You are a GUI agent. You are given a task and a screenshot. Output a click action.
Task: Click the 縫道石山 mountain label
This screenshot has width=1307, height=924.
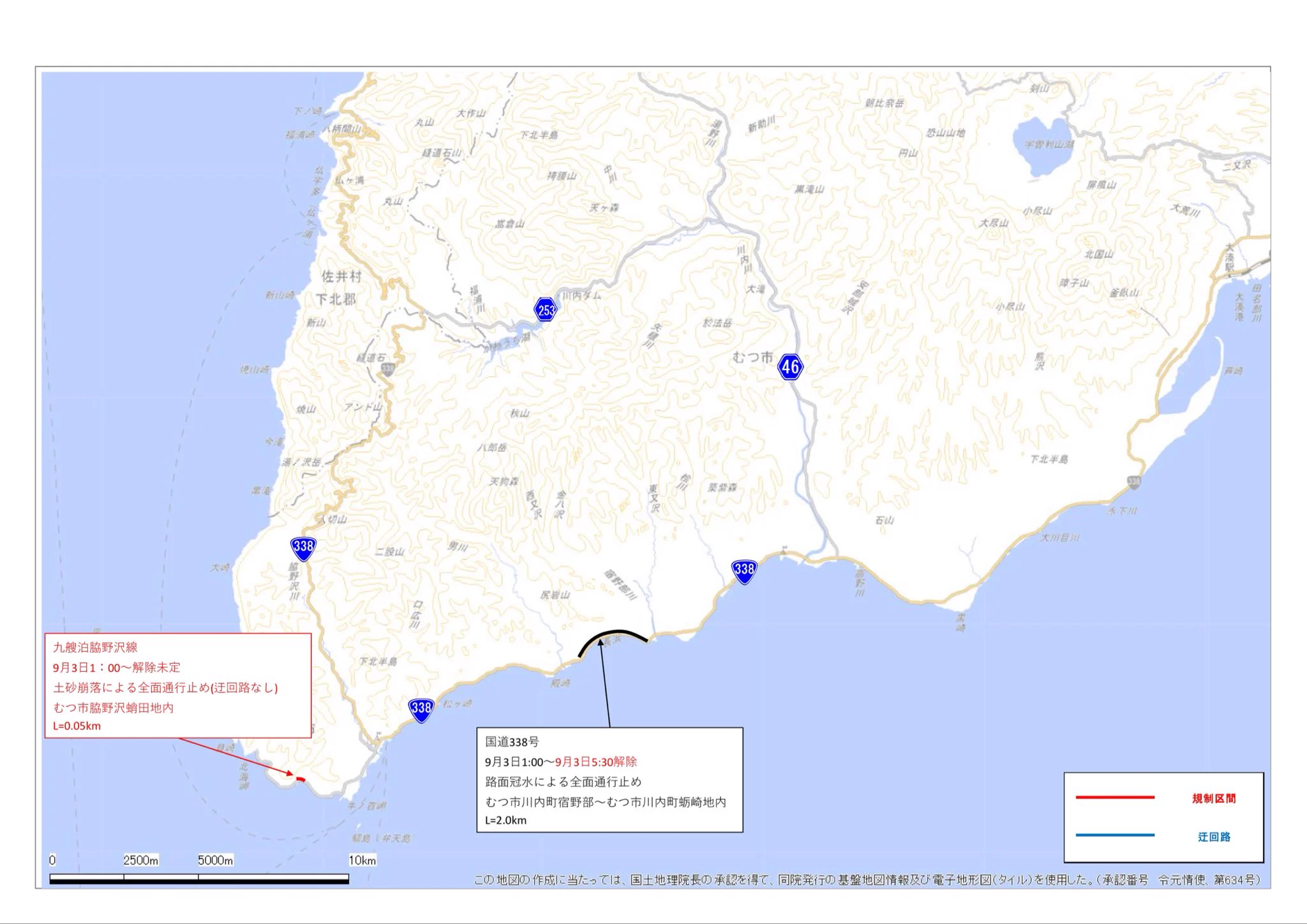[x=441, y=153]
